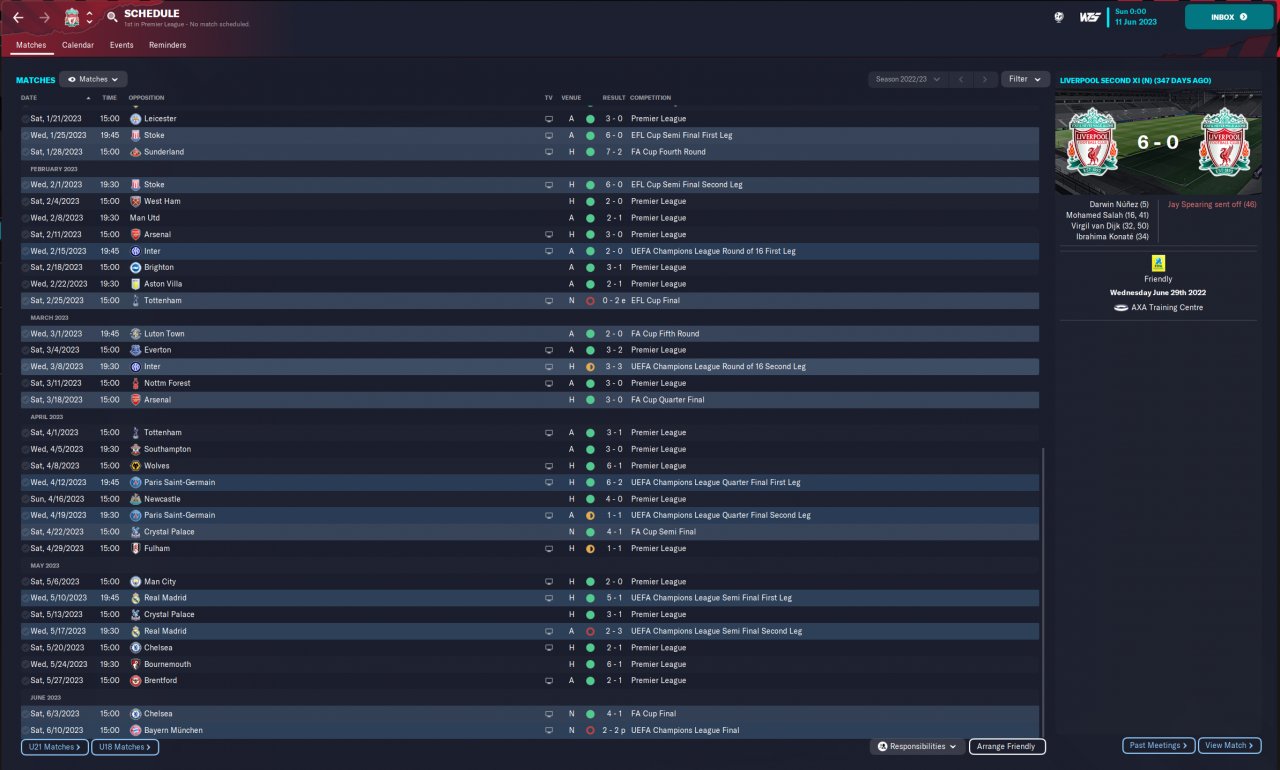1280x770 pixels.
Task: Click the 7 - 2 result against Sunderland
Action: tap(614, 152)
